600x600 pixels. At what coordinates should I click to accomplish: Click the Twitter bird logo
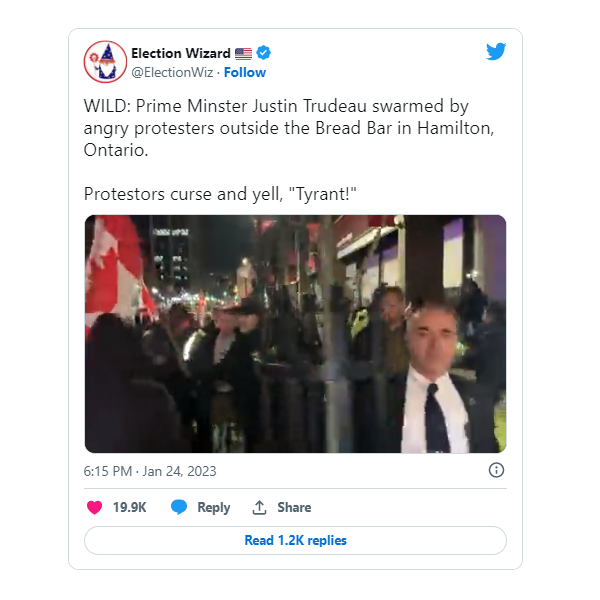point(496,51)
